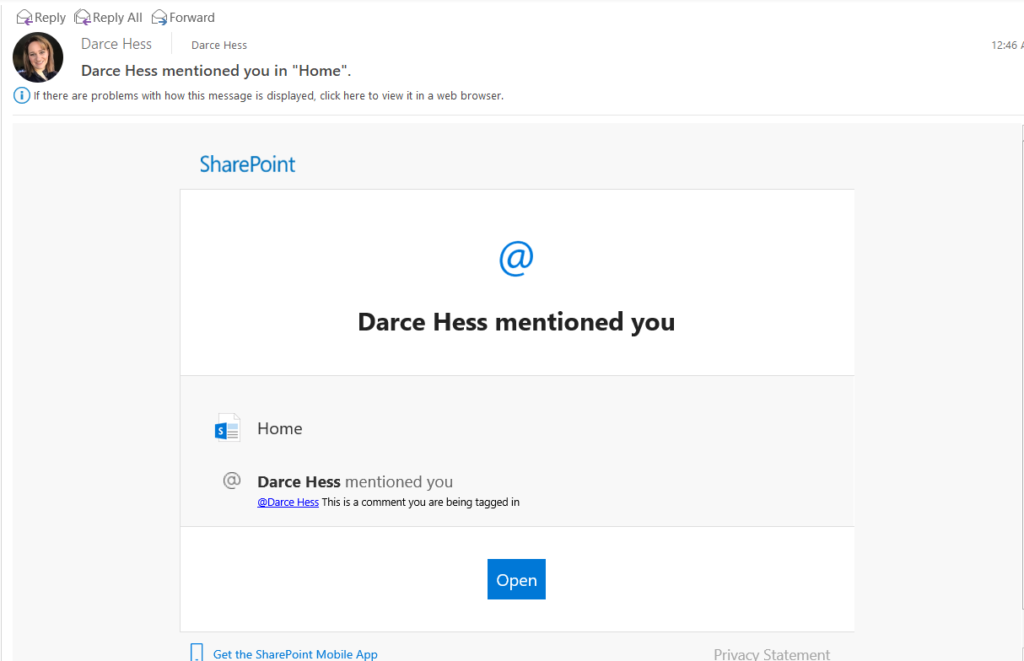Click the recipient name Darce Hess
Image resolution: width=1024 pixels, height=661 pixels.
(x=219, y=45)
